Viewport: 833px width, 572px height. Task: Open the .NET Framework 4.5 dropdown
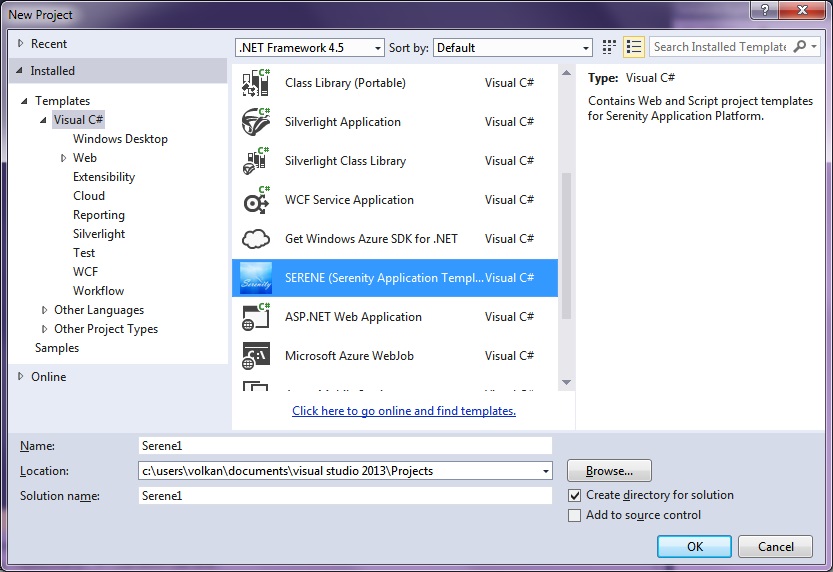310,48
